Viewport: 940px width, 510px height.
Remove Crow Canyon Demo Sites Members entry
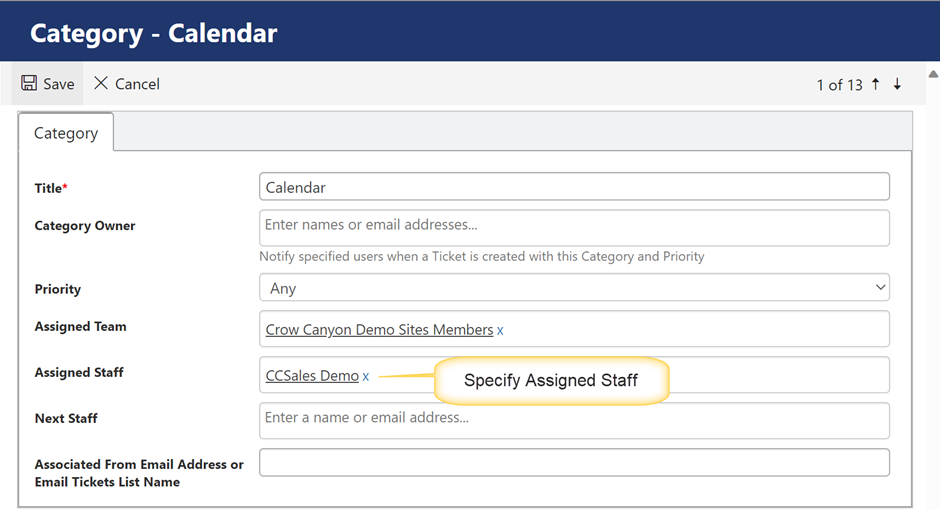coord(501,330)
